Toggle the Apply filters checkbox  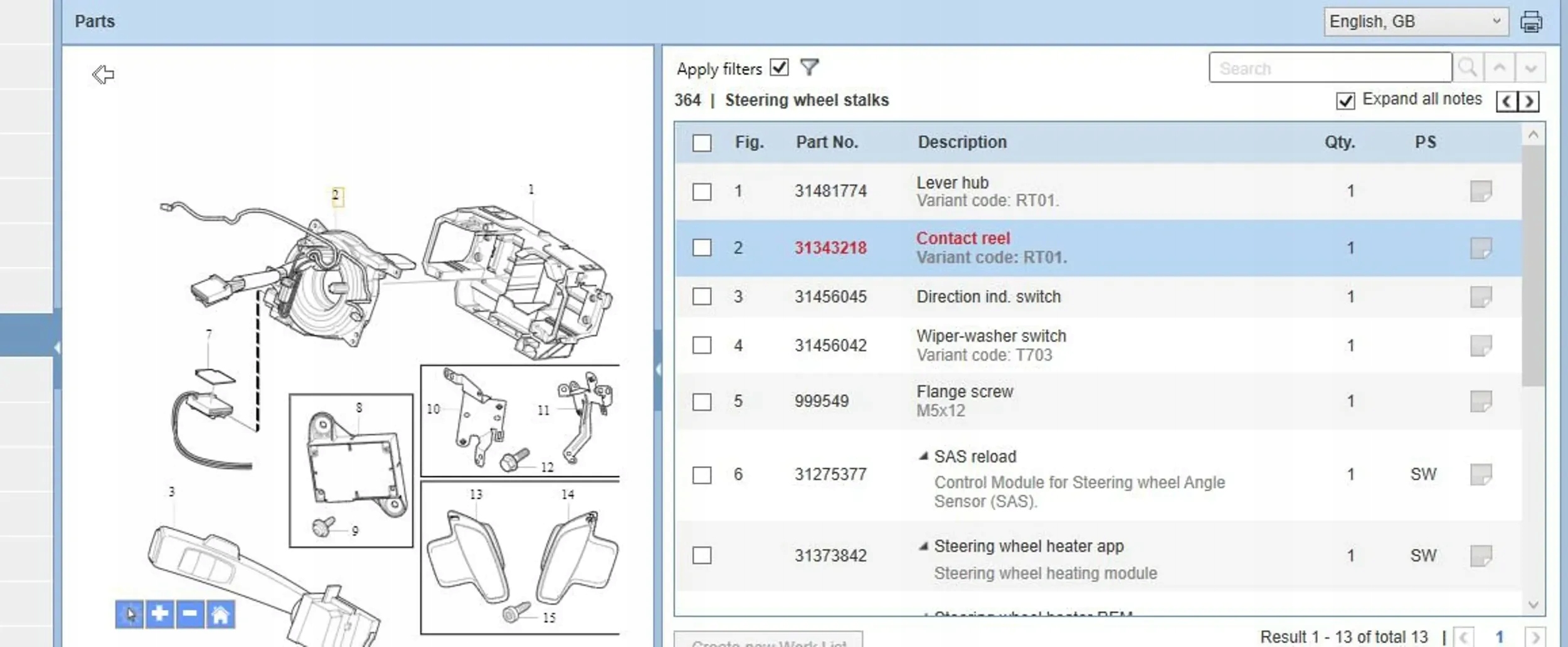[x=779, y=67]
